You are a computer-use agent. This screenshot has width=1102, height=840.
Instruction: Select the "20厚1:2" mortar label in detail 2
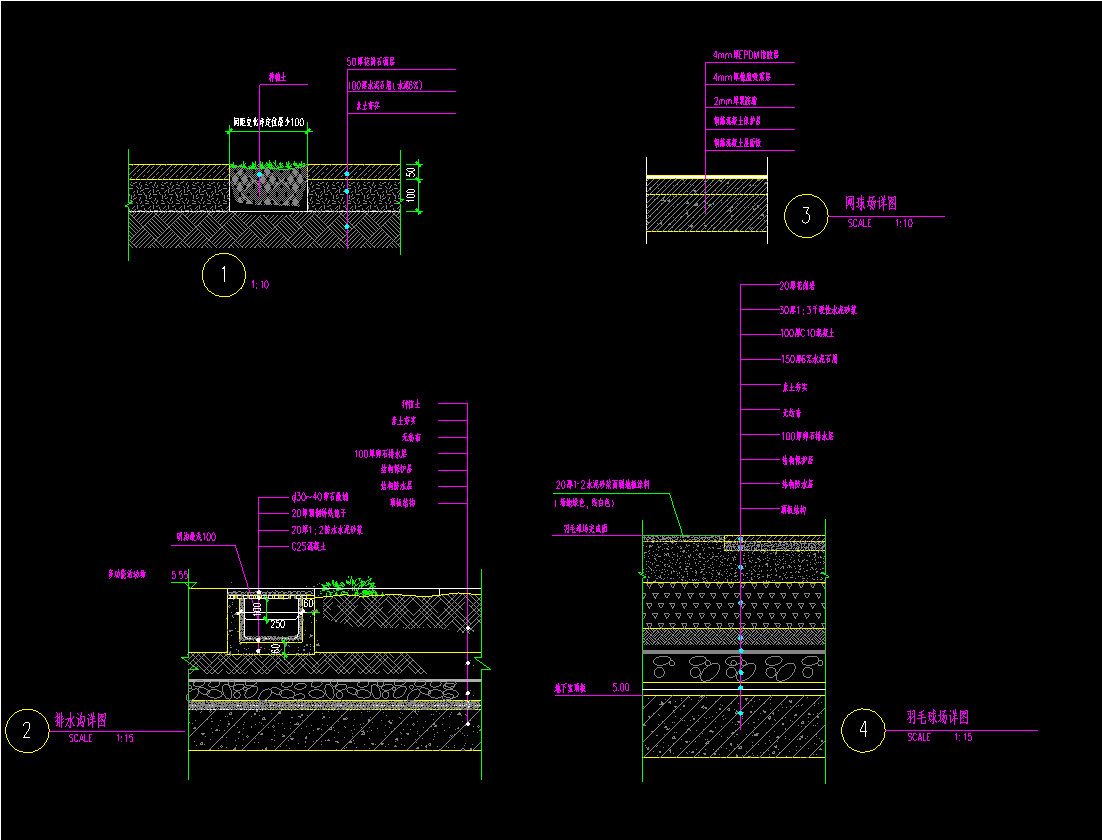[x=327, y=530]
